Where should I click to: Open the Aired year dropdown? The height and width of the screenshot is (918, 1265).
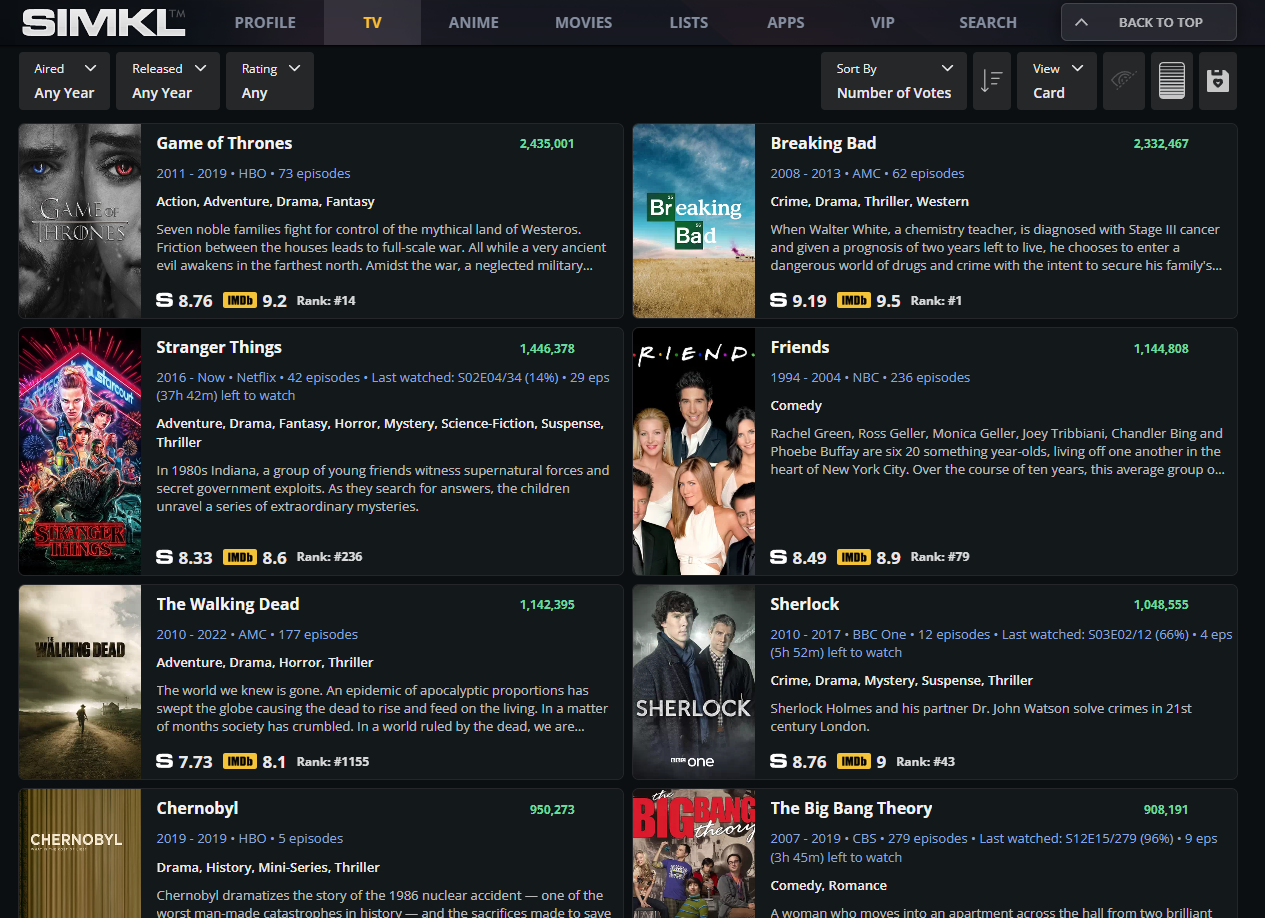pyautogui.click(x=65, y=81)
